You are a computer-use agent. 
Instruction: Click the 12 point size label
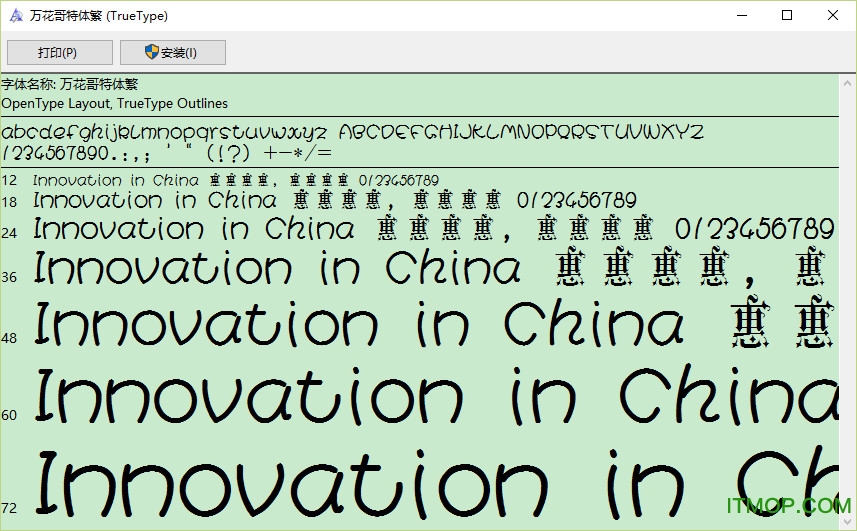[10, 181]
